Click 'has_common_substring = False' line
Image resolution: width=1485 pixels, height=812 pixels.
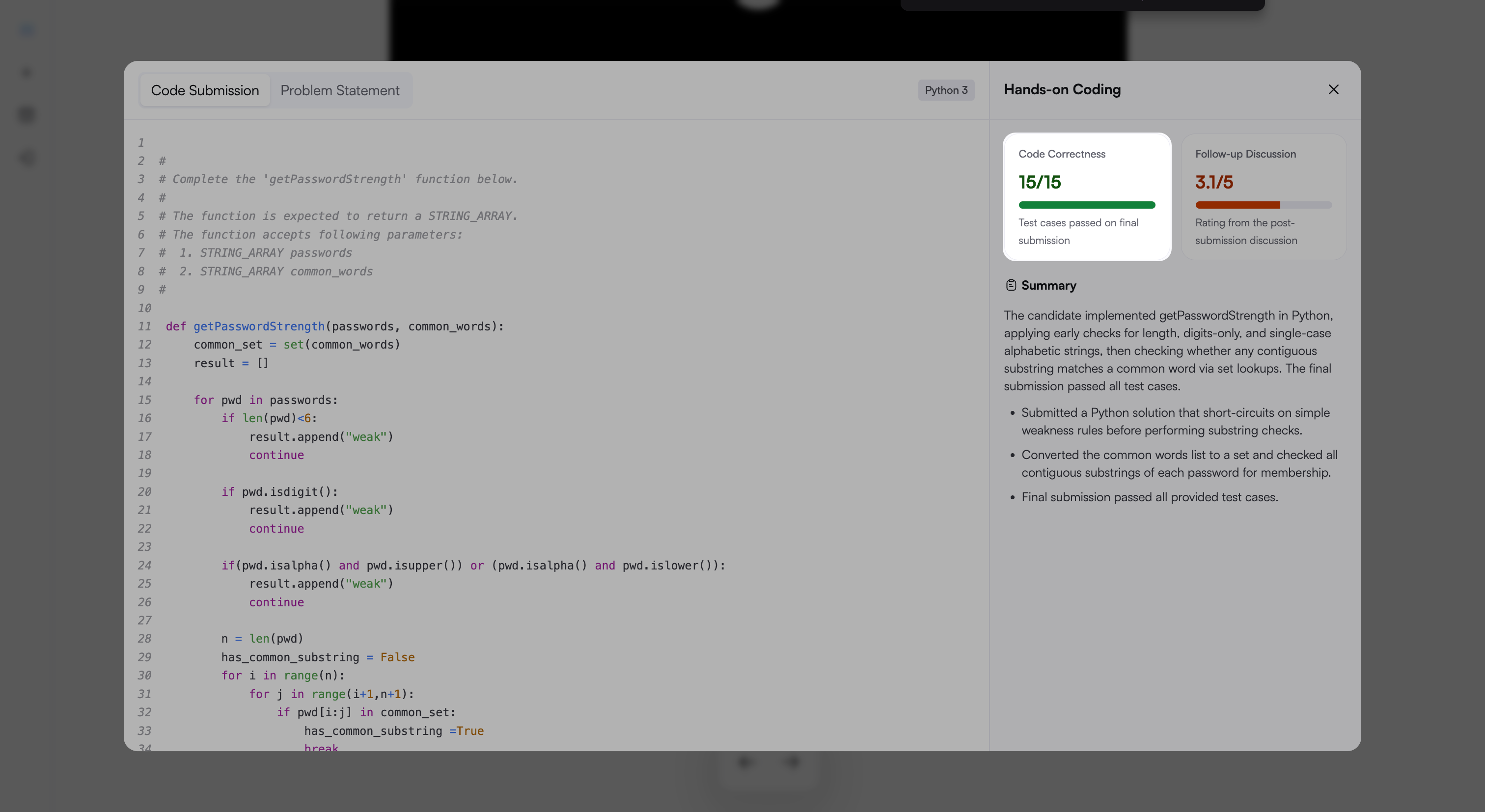[x=318, y=657]
